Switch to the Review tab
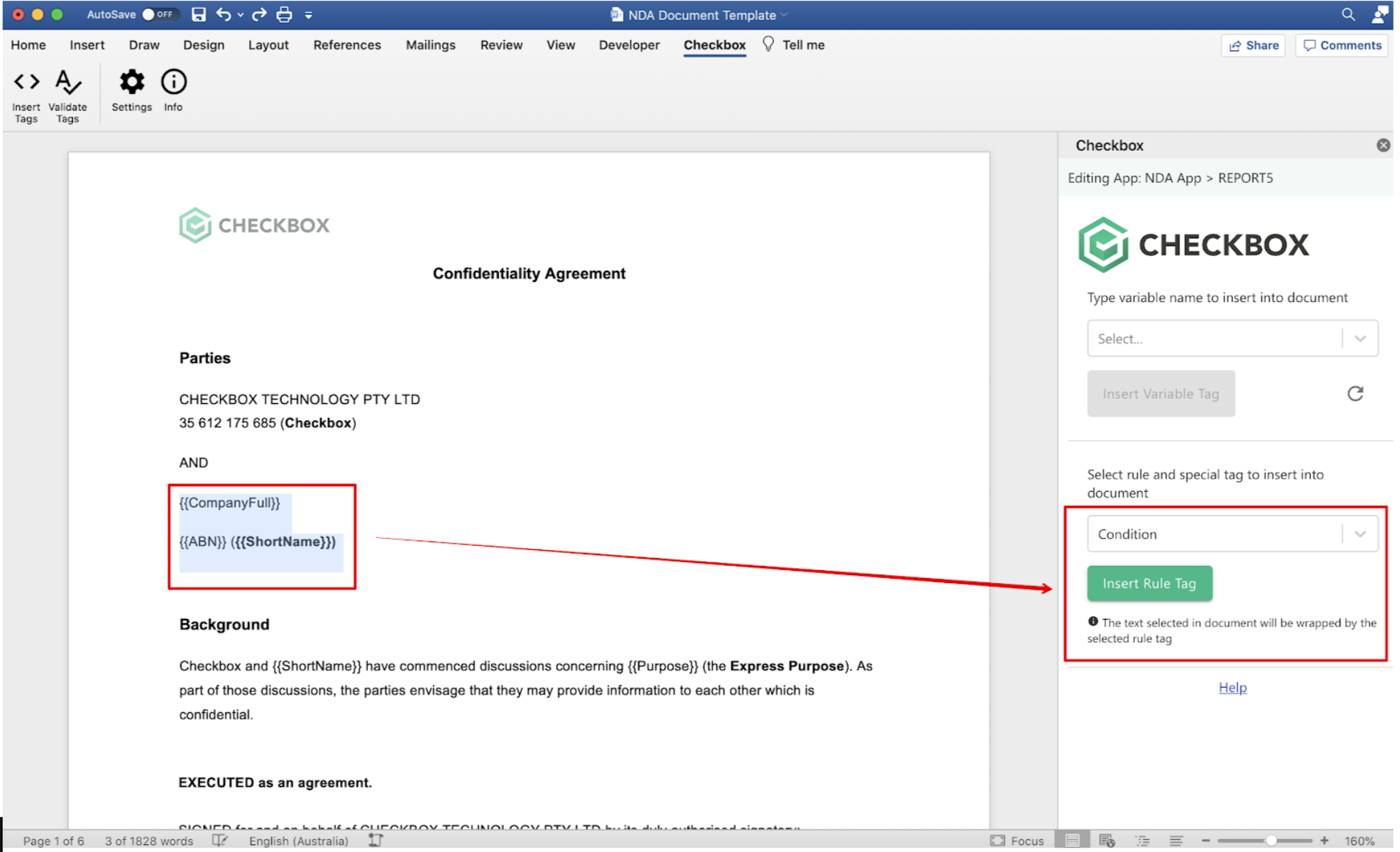This screenshot has height=852, width=1400. click(x=501, y=45)
